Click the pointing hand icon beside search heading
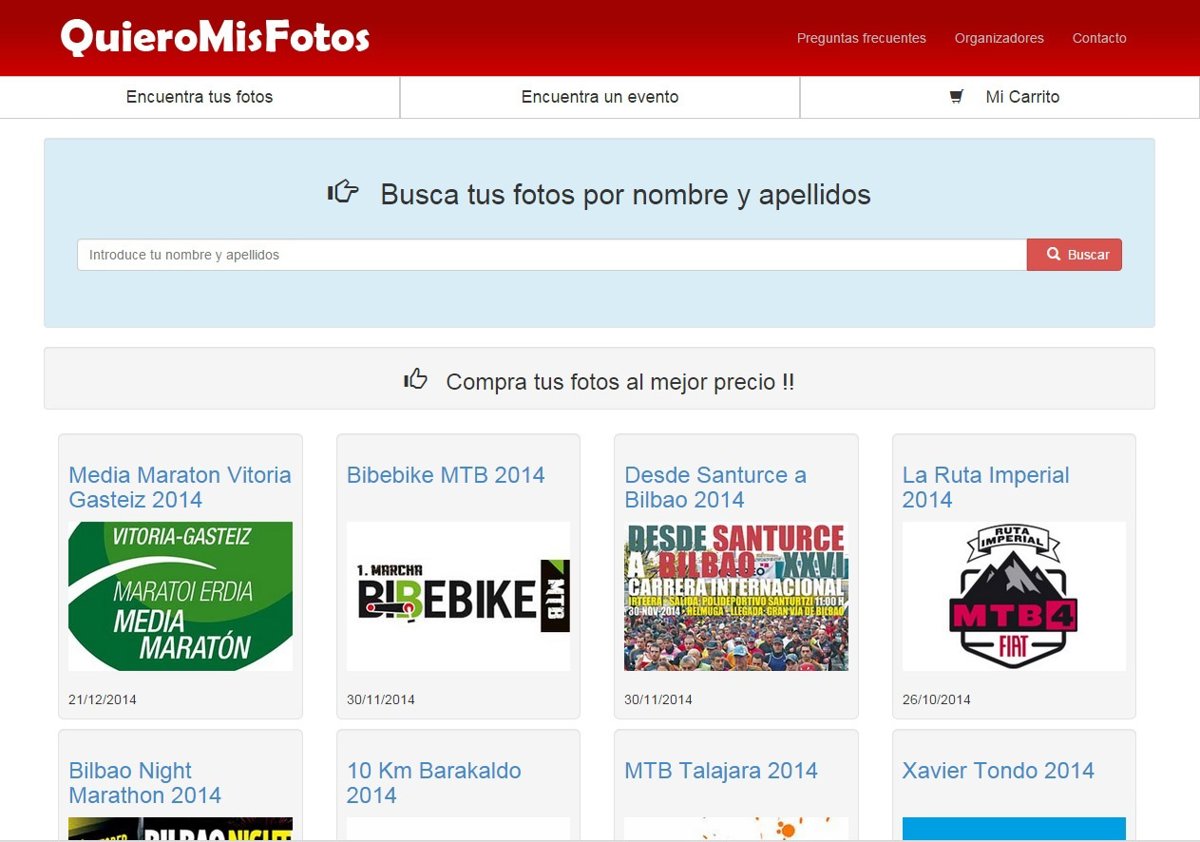Viewport: 1200px width, 842px height. (343, 192)
